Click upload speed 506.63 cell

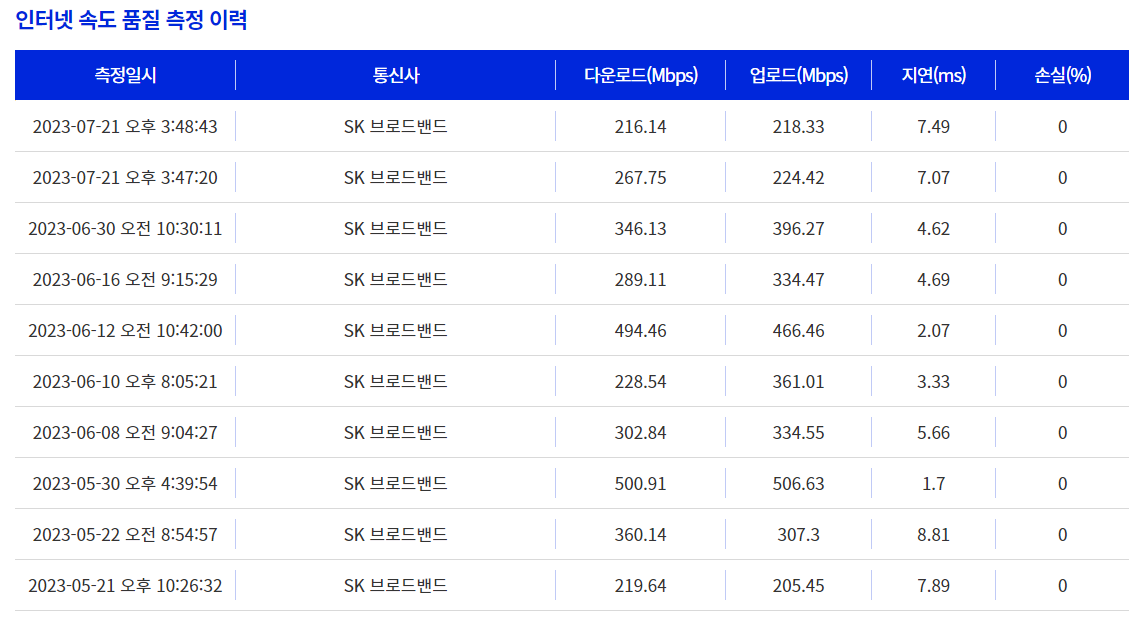pos(798,483)
